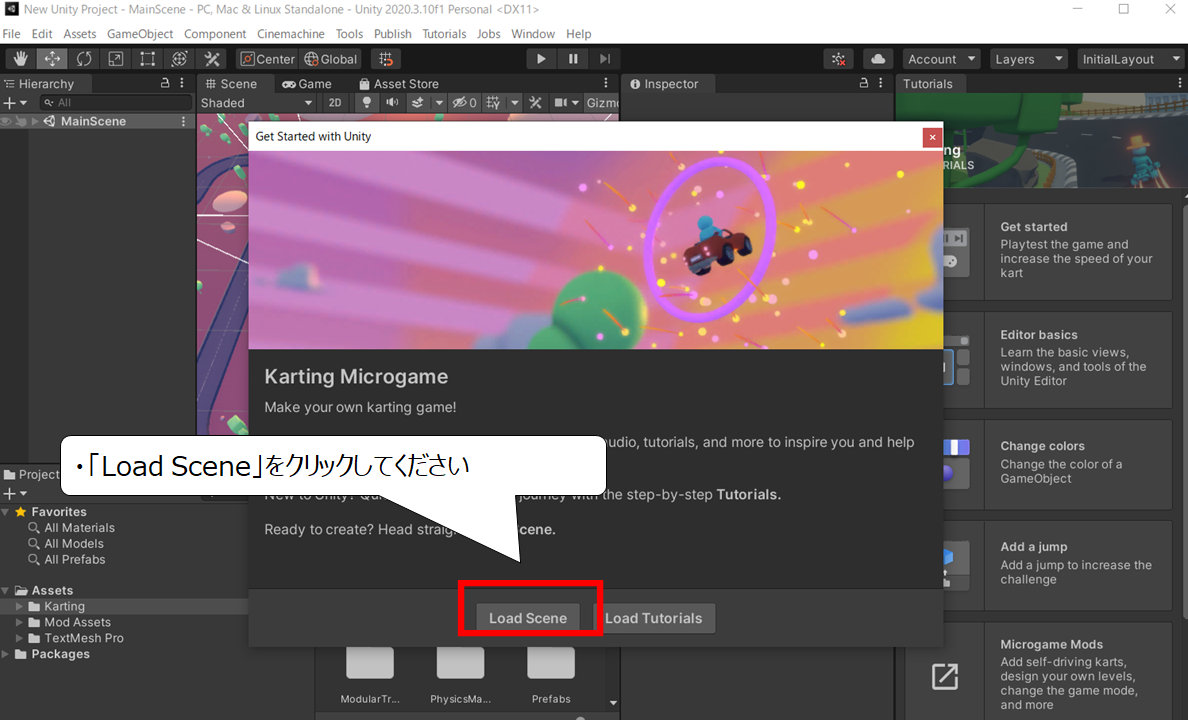Start Play mode
This screenshot has width=1188, height=720.
541,59
